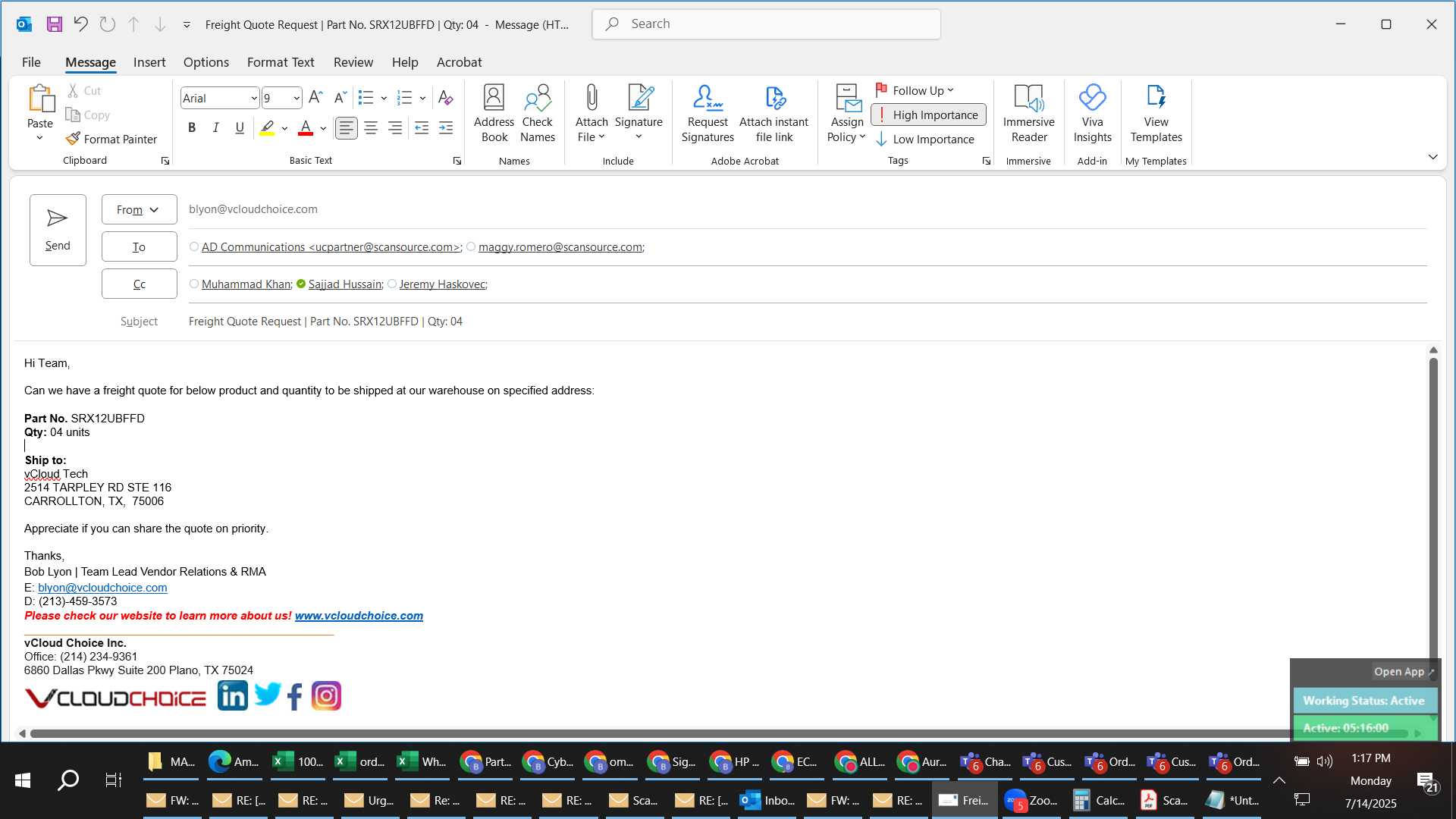Viewport: 1456px width, 819px height.
Task: Expand numbering list dropdown arrow
Action: click(x=422, y=98)
